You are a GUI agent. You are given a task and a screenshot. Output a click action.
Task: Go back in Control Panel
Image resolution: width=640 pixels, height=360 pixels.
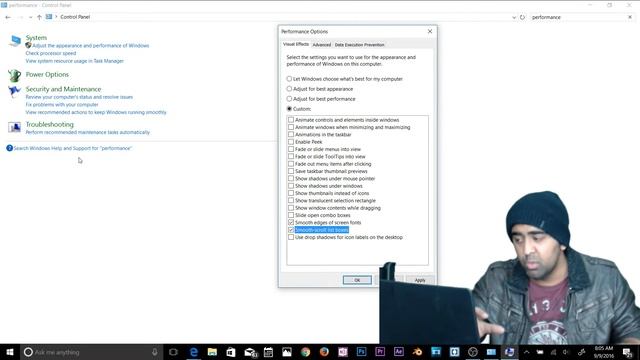tap(8, 17)
